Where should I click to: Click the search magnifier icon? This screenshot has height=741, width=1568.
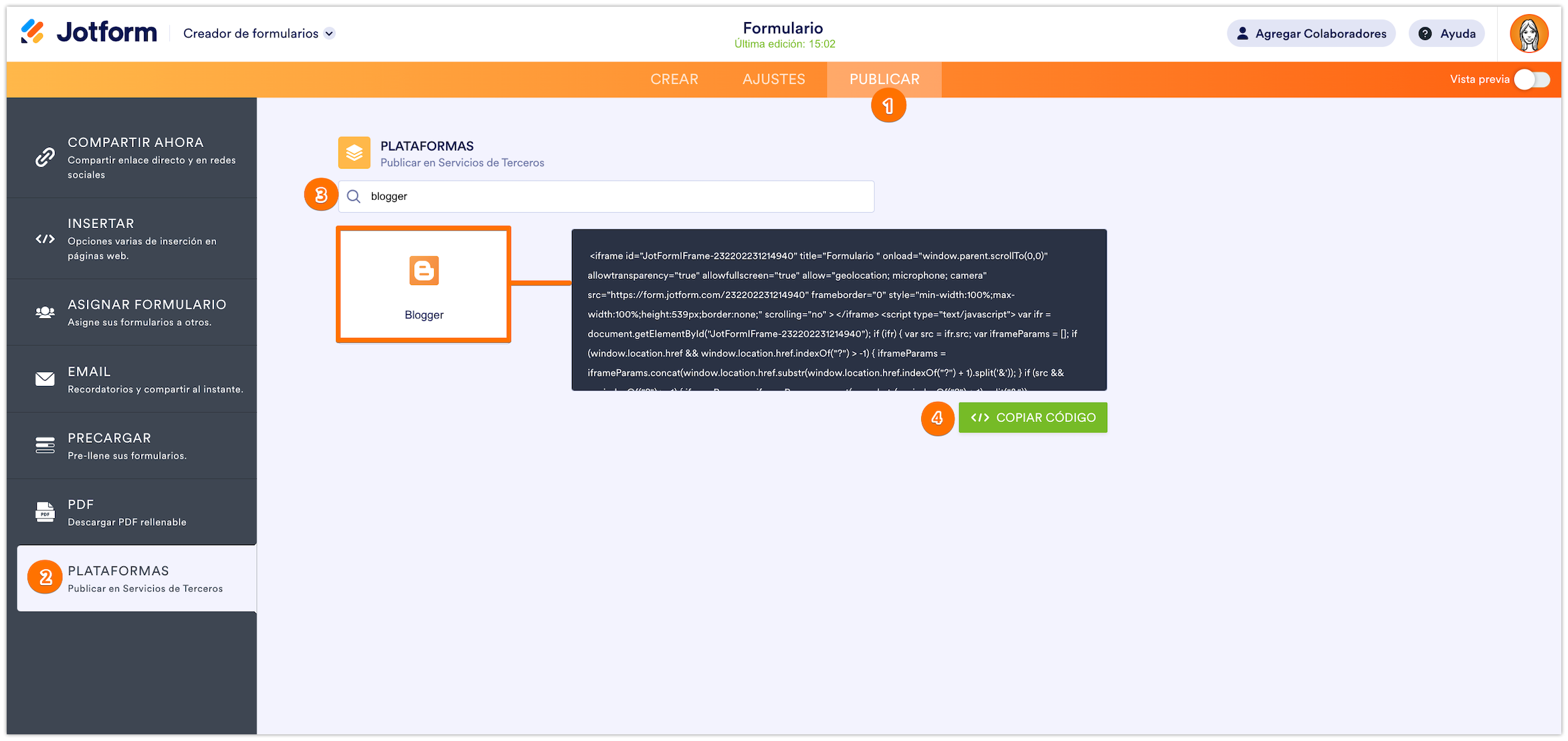point(354,197)
